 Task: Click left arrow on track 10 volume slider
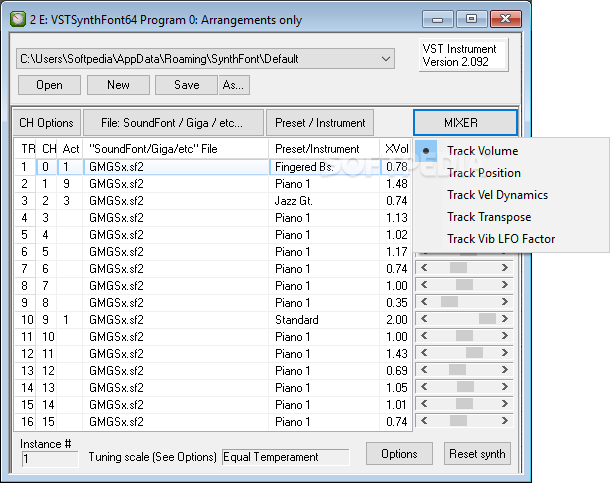click(424, 319)
